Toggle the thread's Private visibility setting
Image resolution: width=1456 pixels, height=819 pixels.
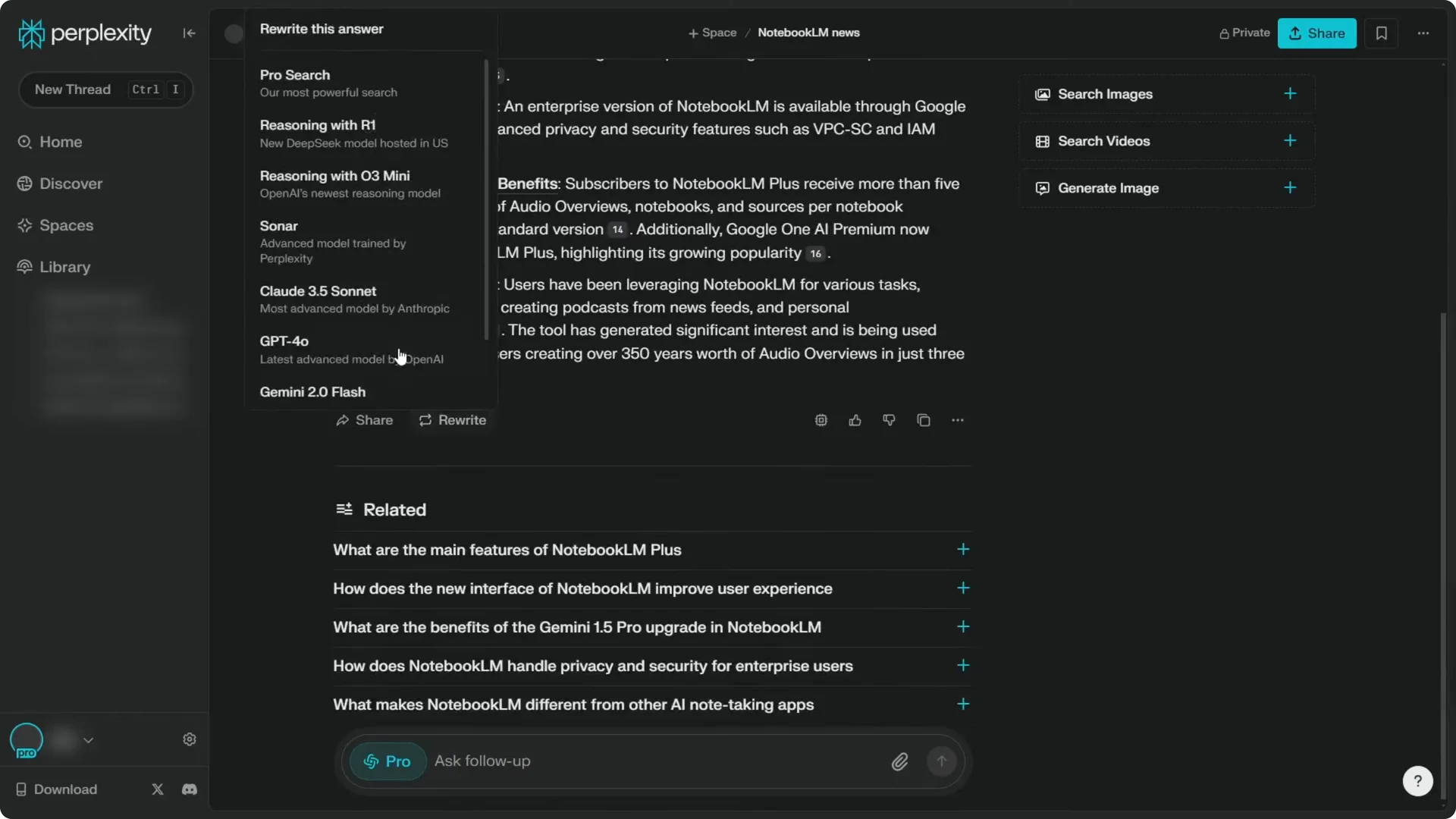1244,33
